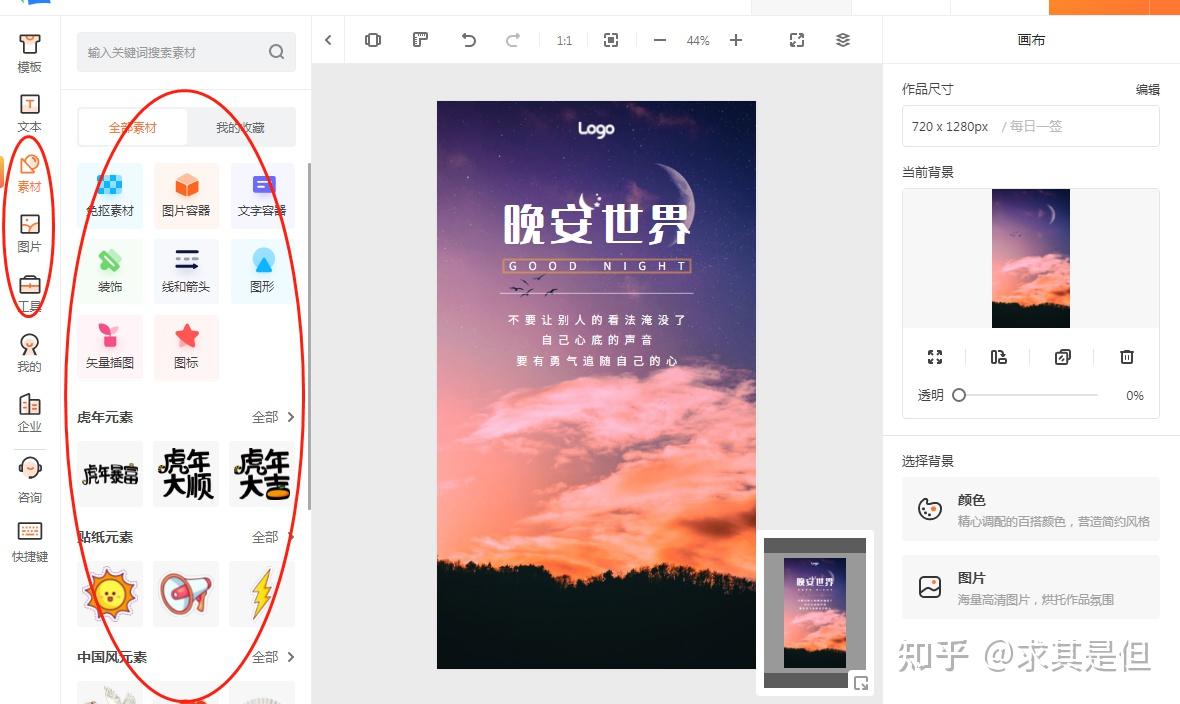Open the 免抠素材 category
Viewport: 1180px width, 704px height.
point(110,196)
